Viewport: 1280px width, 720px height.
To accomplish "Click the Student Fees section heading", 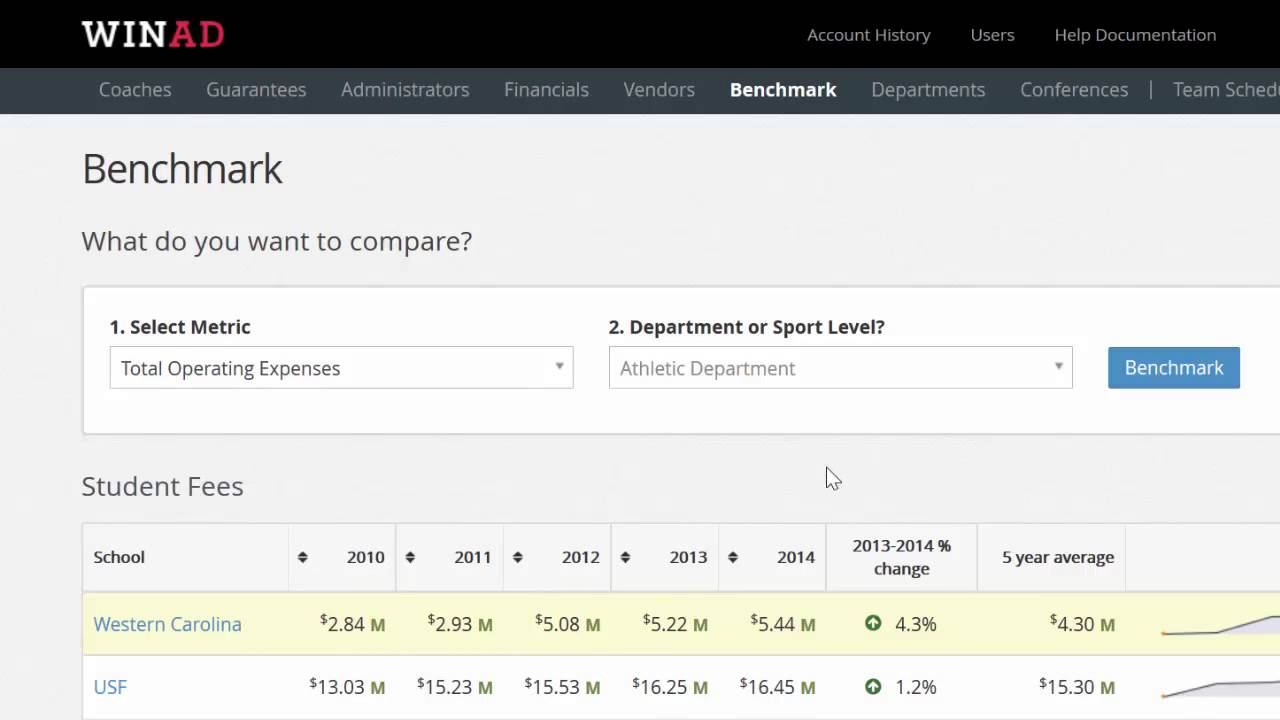I will [x=162, y=486].
